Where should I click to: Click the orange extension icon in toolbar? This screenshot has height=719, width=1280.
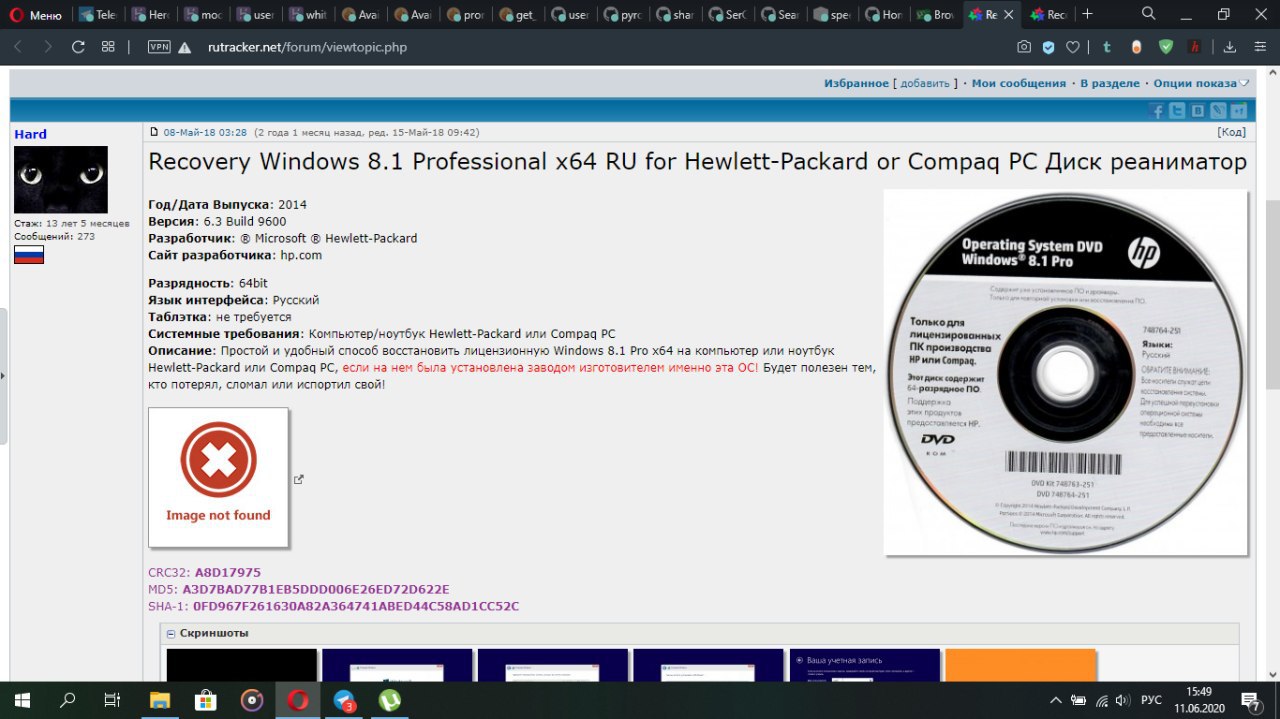[x=1136, y=47]
